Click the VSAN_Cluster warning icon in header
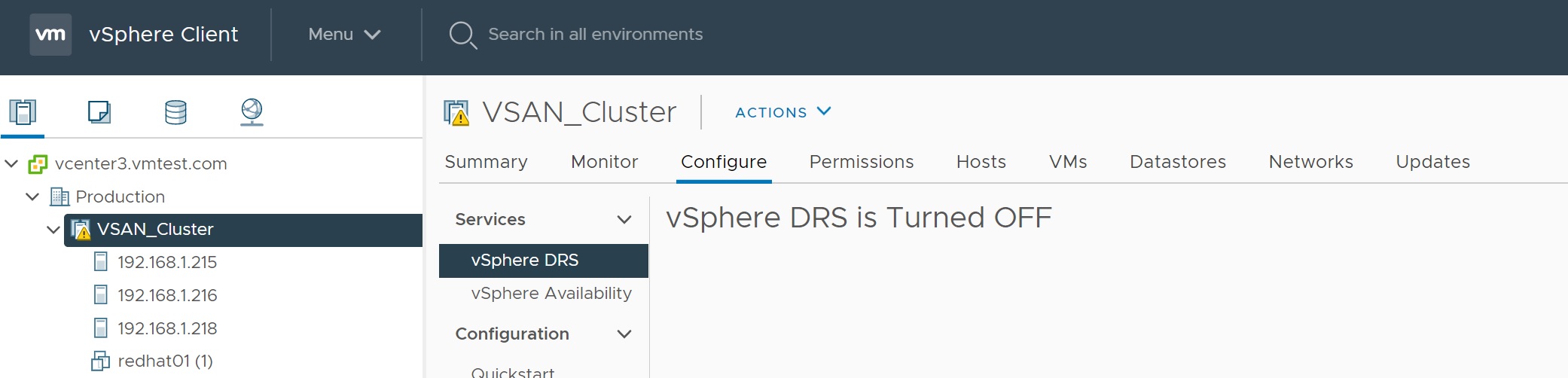Screen dimensions: 1568x378 click(456, 113)
